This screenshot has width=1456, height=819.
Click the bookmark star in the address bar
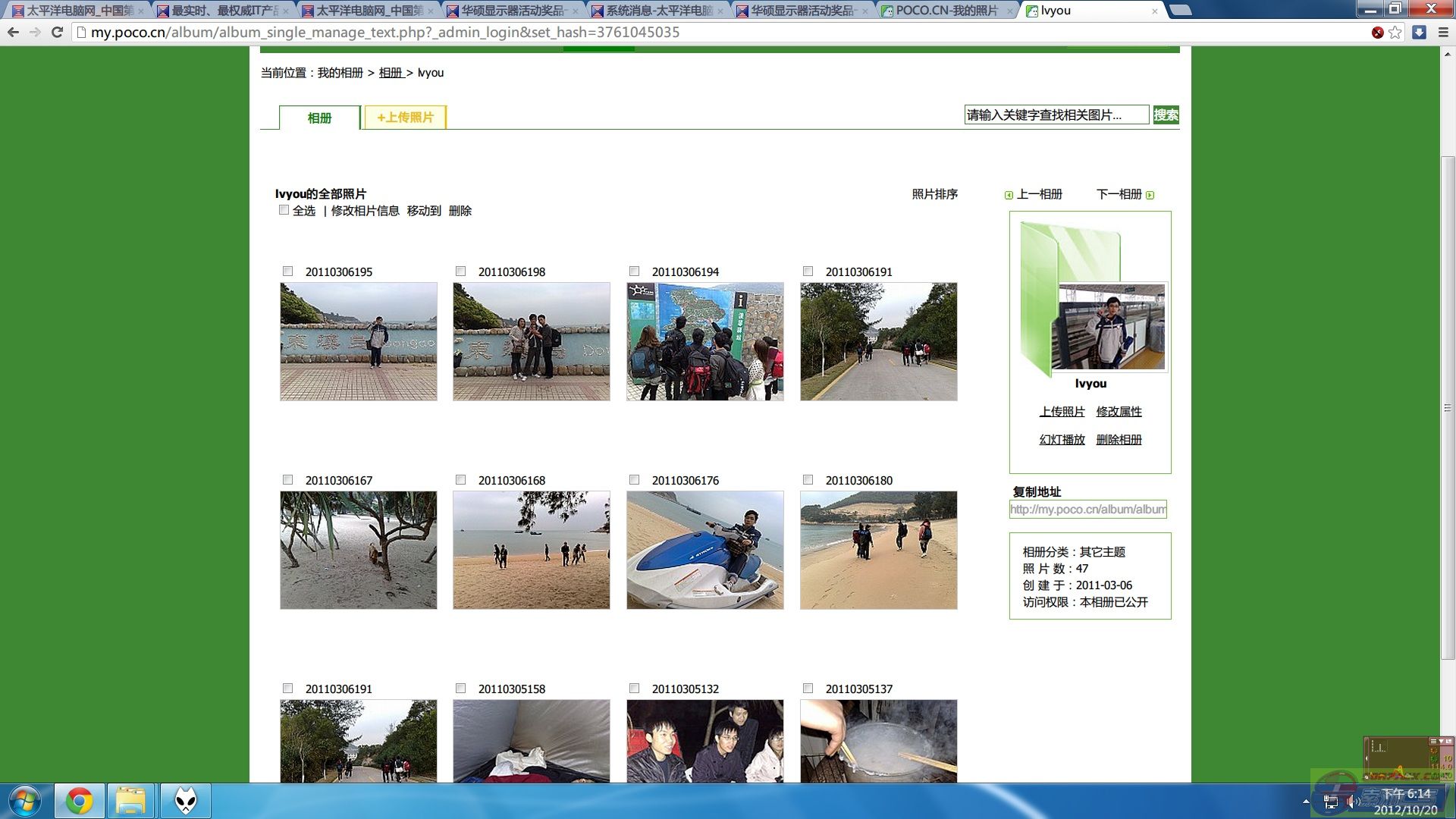click(x=1395, y=32)
